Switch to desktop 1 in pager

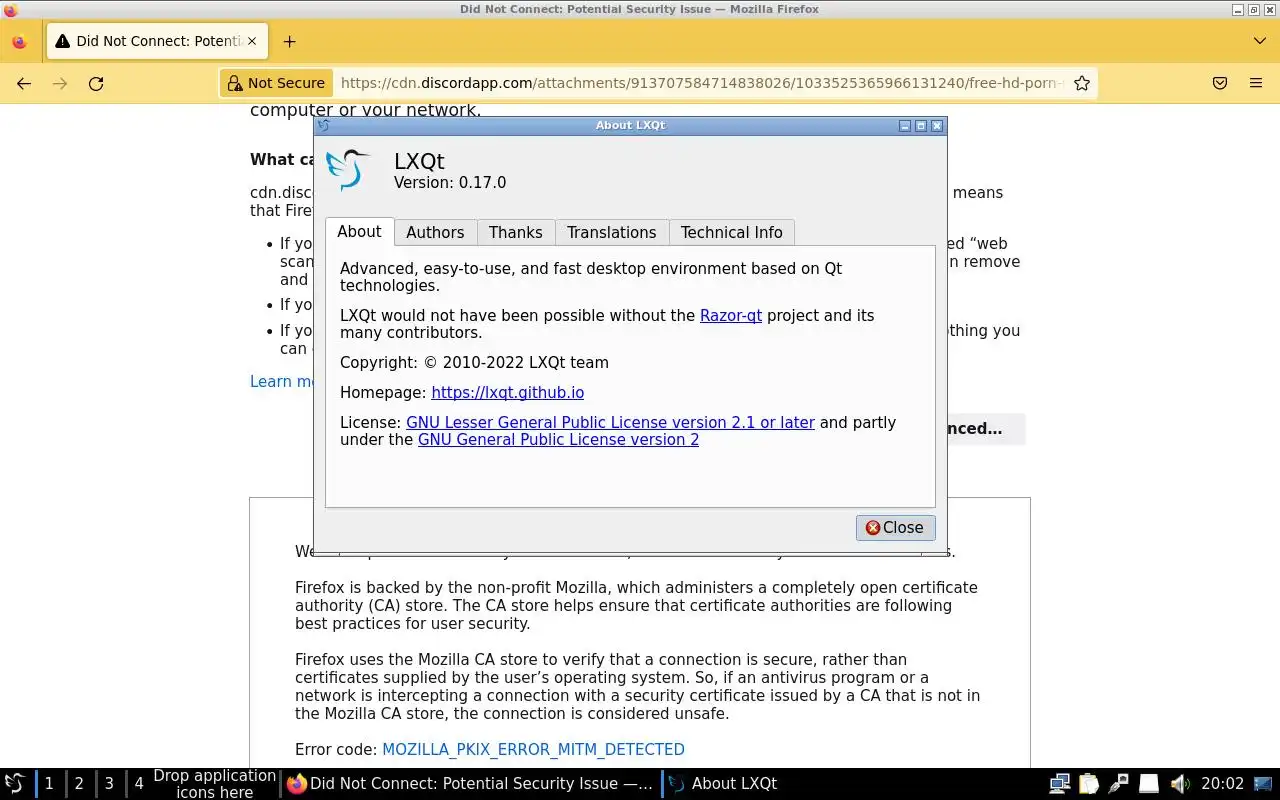[x=49, y=784]
